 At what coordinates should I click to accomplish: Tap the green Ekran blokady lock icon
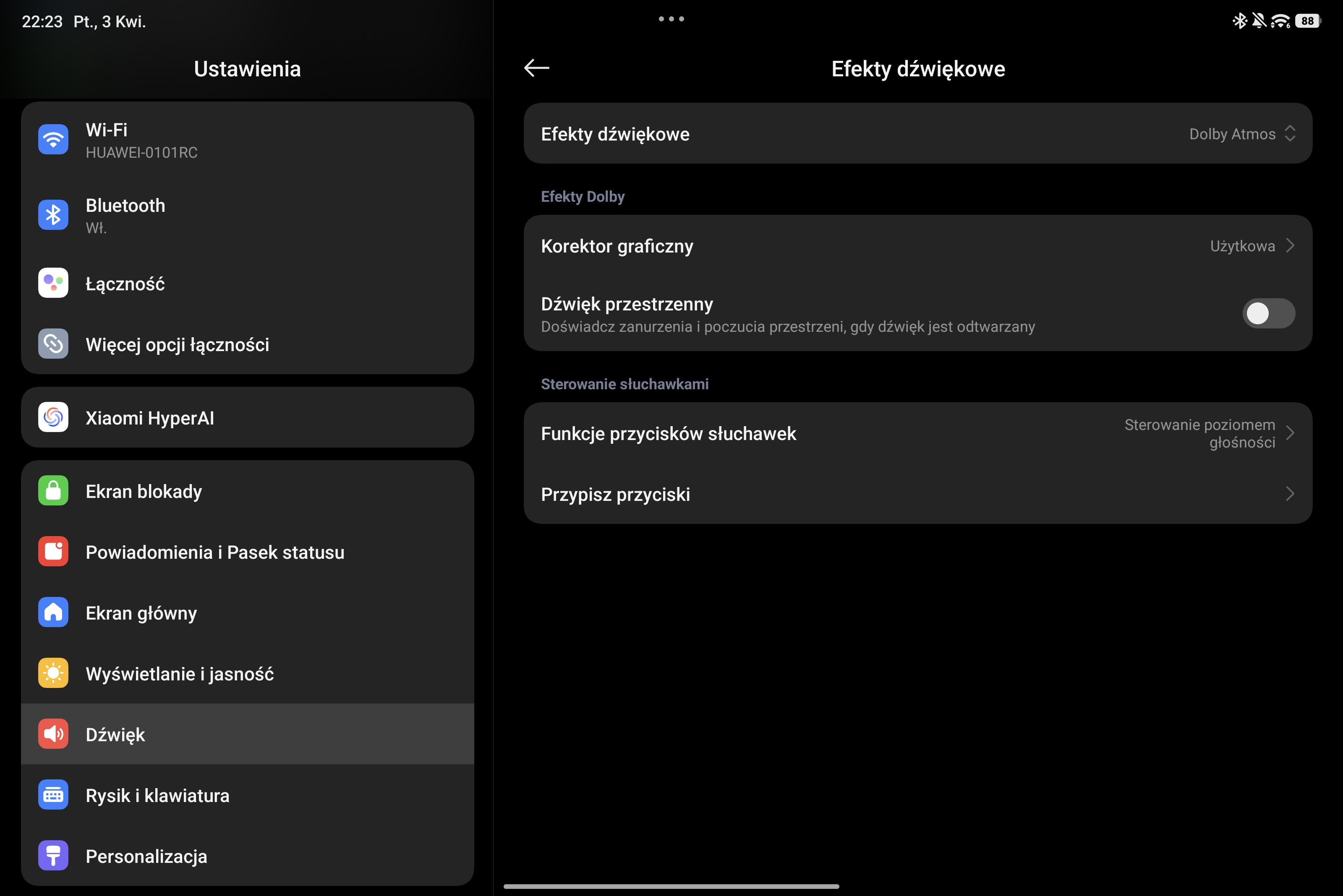53,491
